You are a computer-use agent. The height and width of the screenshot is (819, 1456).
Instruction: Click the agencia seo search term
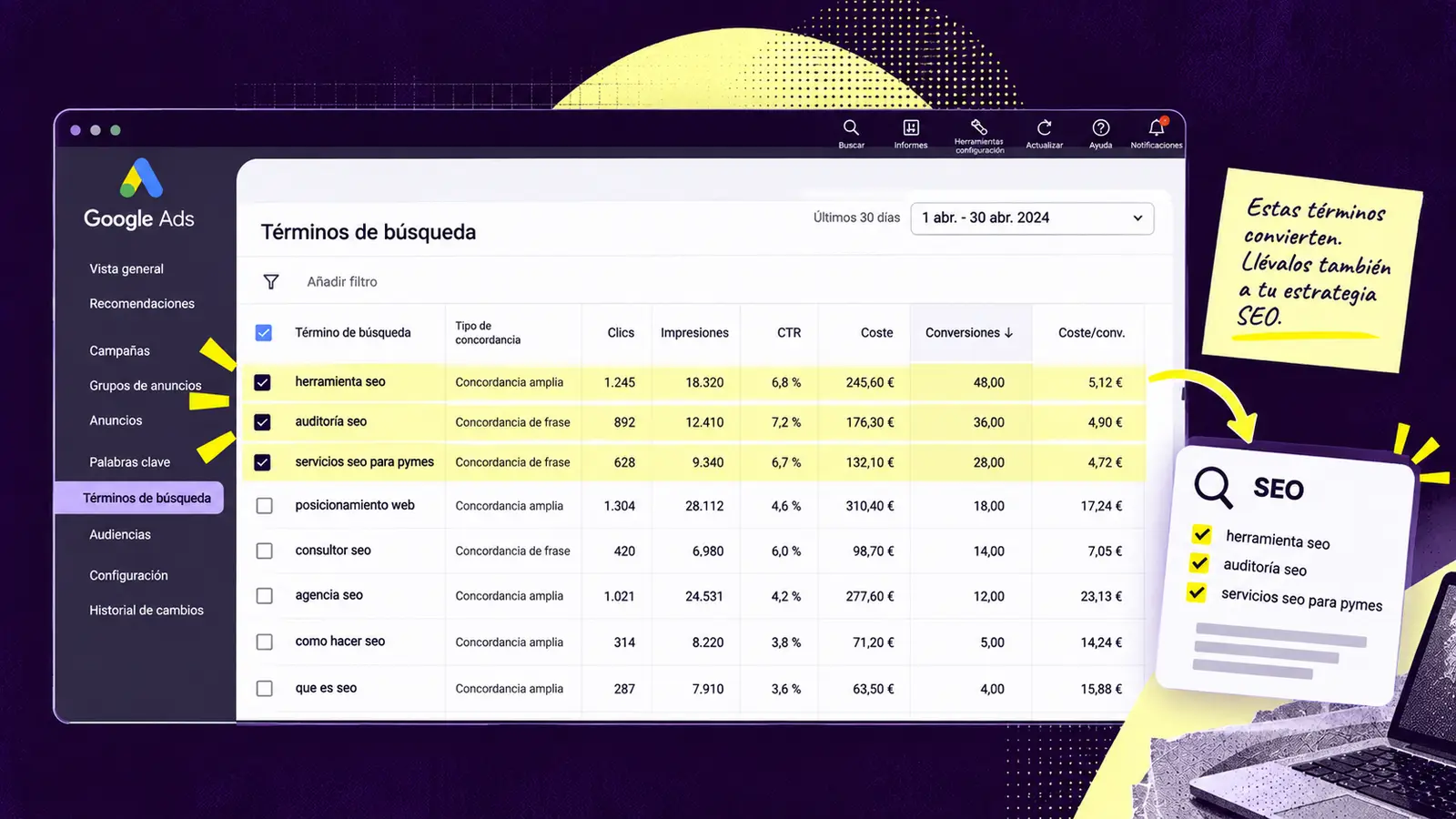[x=329, y=595]
